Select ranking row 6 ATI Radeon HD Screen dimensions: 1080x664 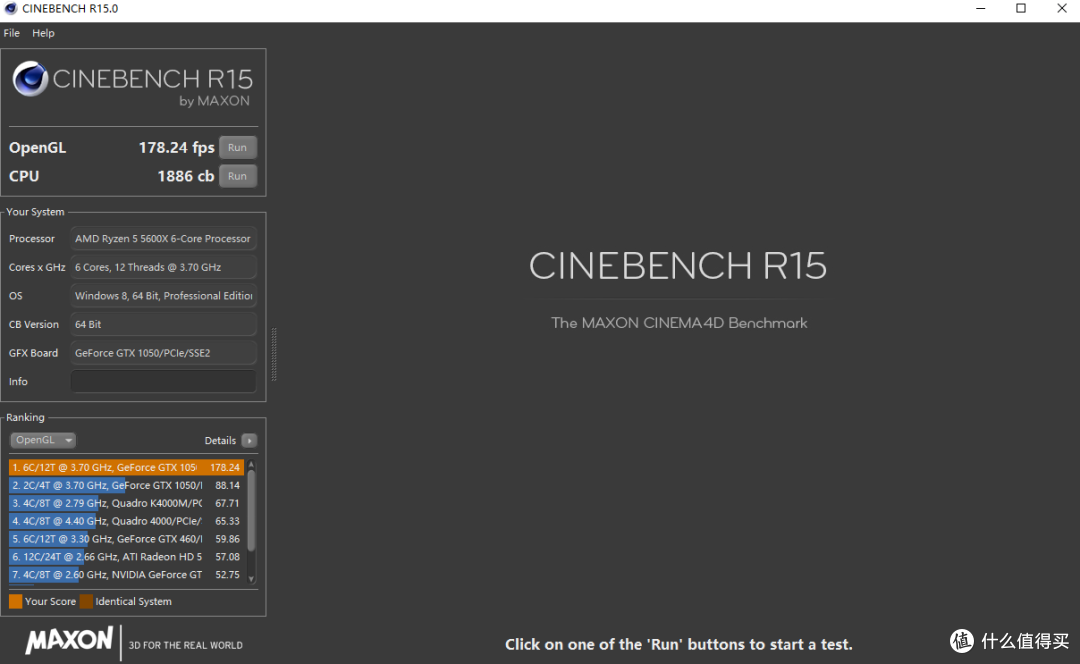(126, 557)
